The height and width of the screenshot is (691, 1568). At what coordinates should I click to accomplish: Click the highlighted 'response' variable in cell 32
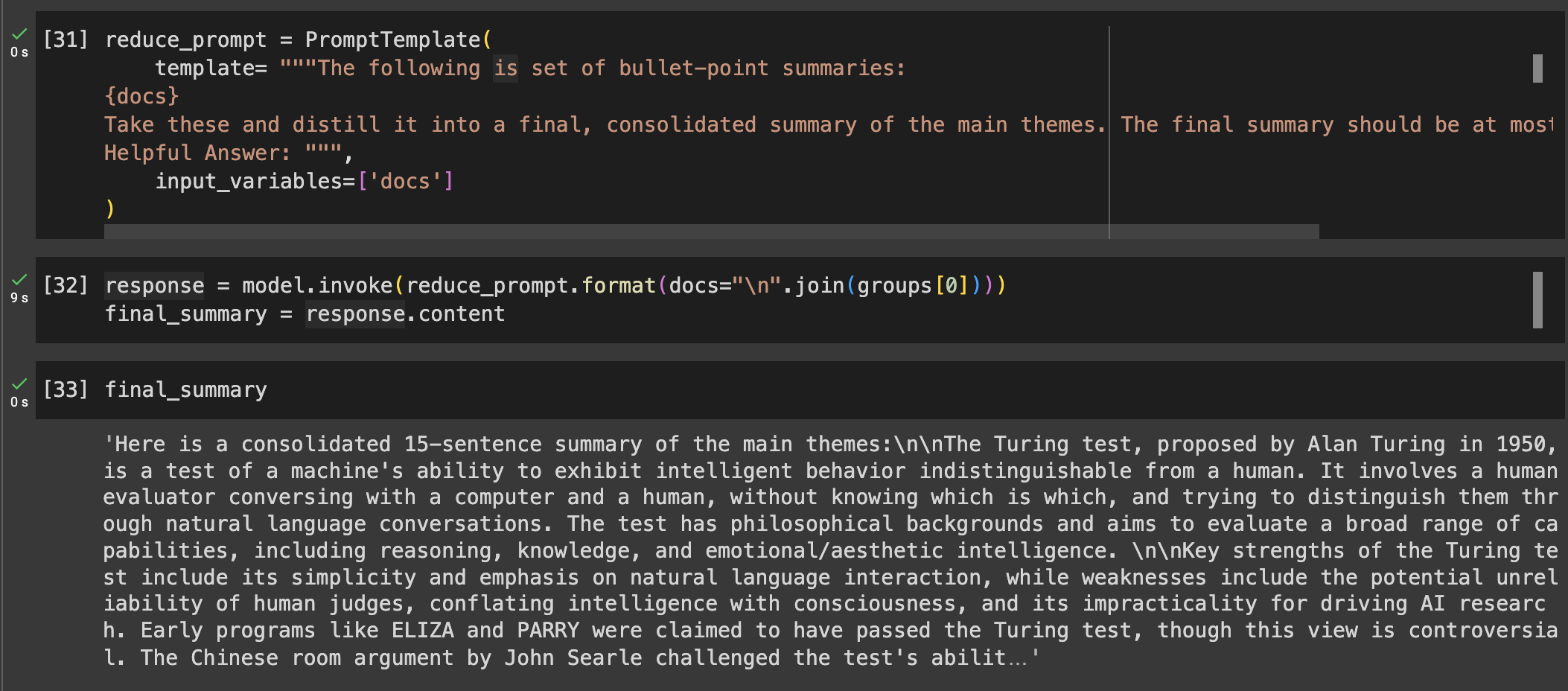pos(155,285)
